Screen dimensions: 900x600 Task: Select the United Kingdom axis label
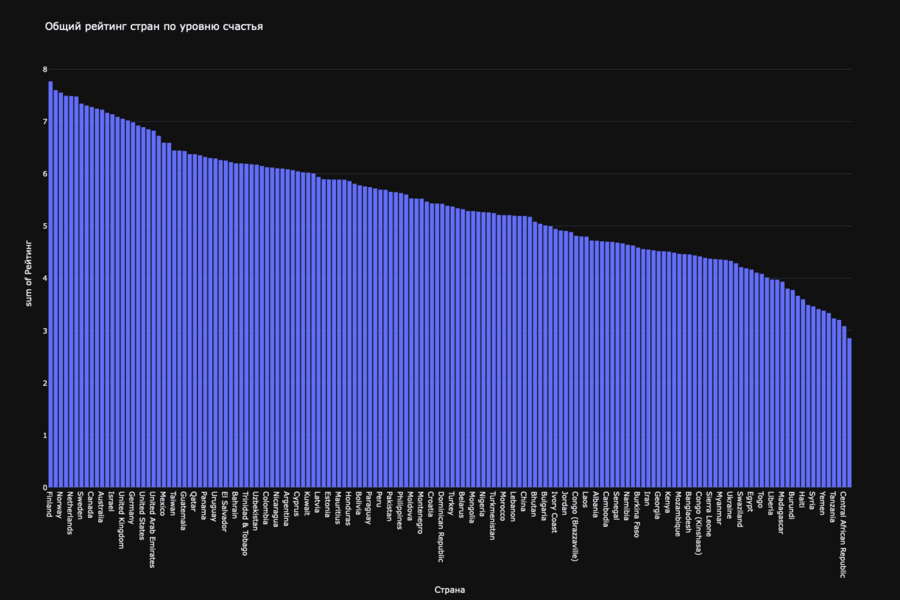pyautogui.click(x=121, y=520)
